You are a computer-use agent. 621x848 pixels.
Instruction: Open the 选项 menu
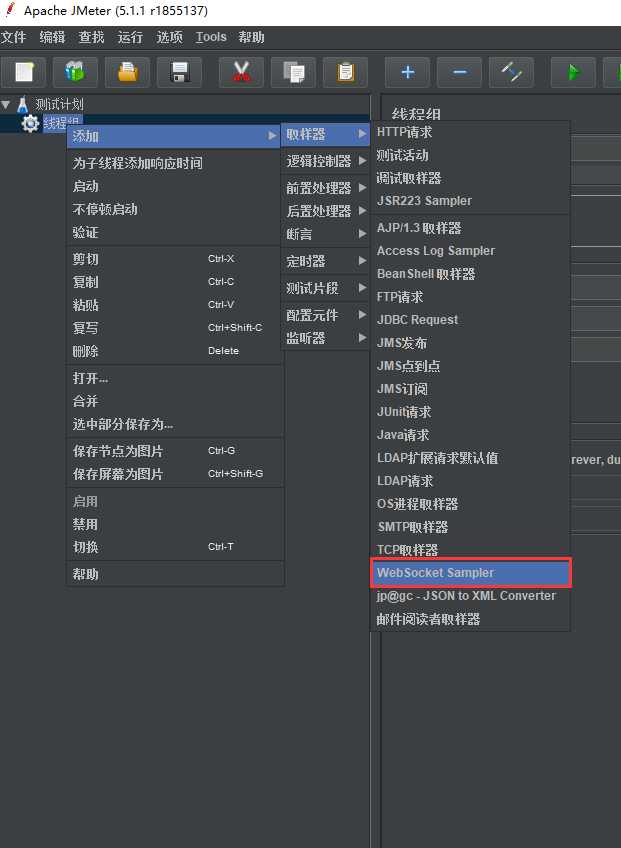170,37
